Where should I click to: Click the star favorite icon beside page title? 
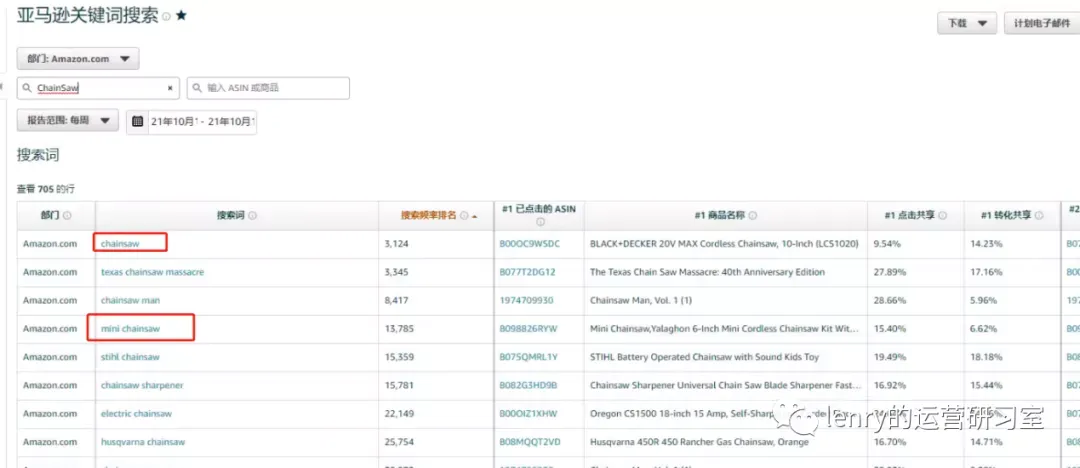[181, 16]
